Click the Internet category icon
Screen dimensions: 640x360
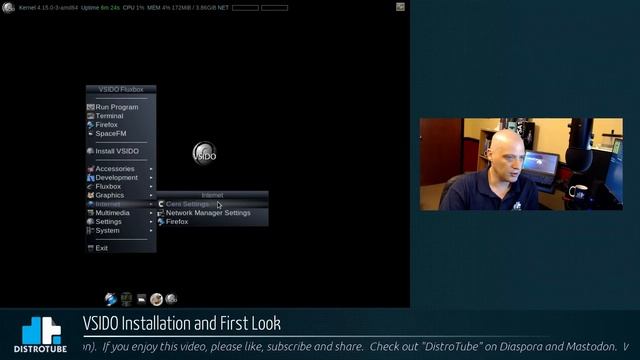91,204
